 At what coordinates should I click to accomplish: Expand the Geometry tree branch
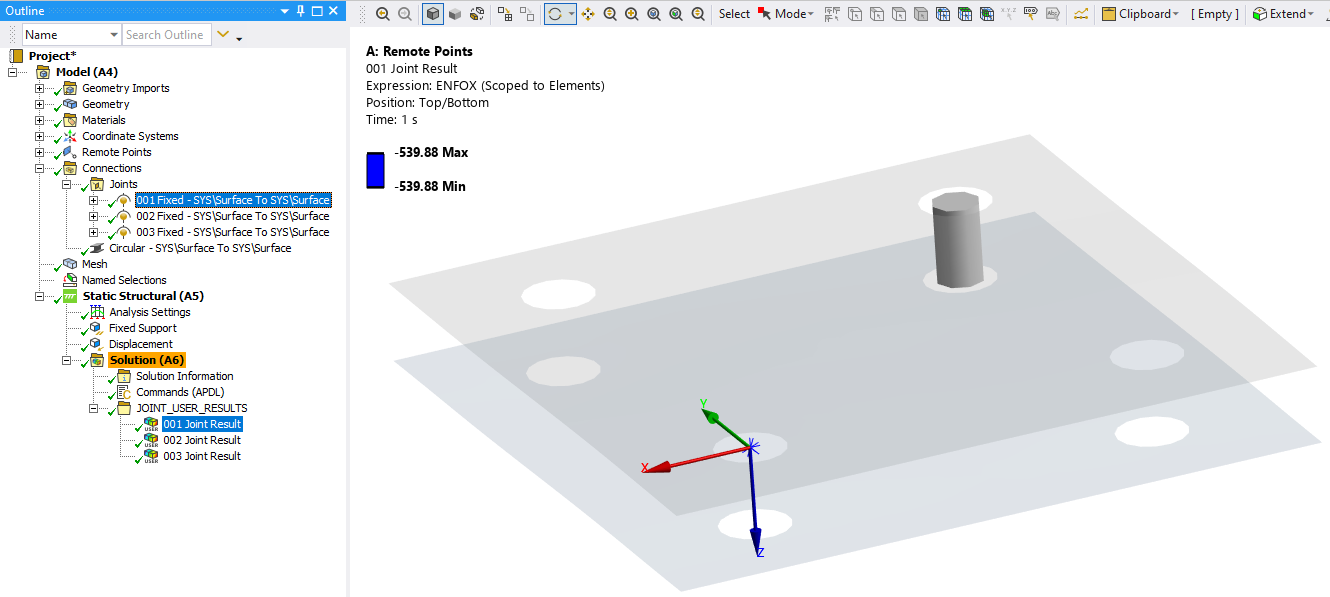[x=39, y=103]
